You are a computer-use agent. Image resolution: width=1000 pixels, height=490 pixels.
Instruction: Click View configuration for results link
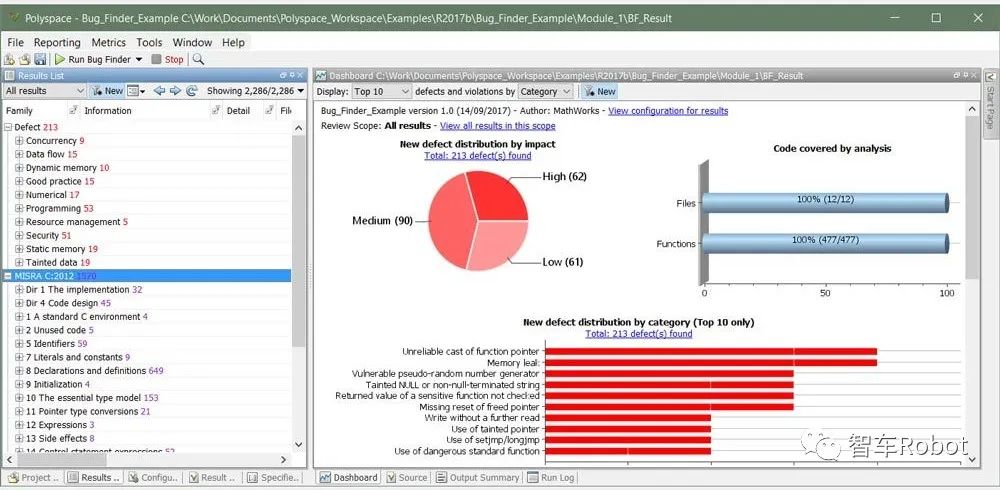(x=668, y=111)
